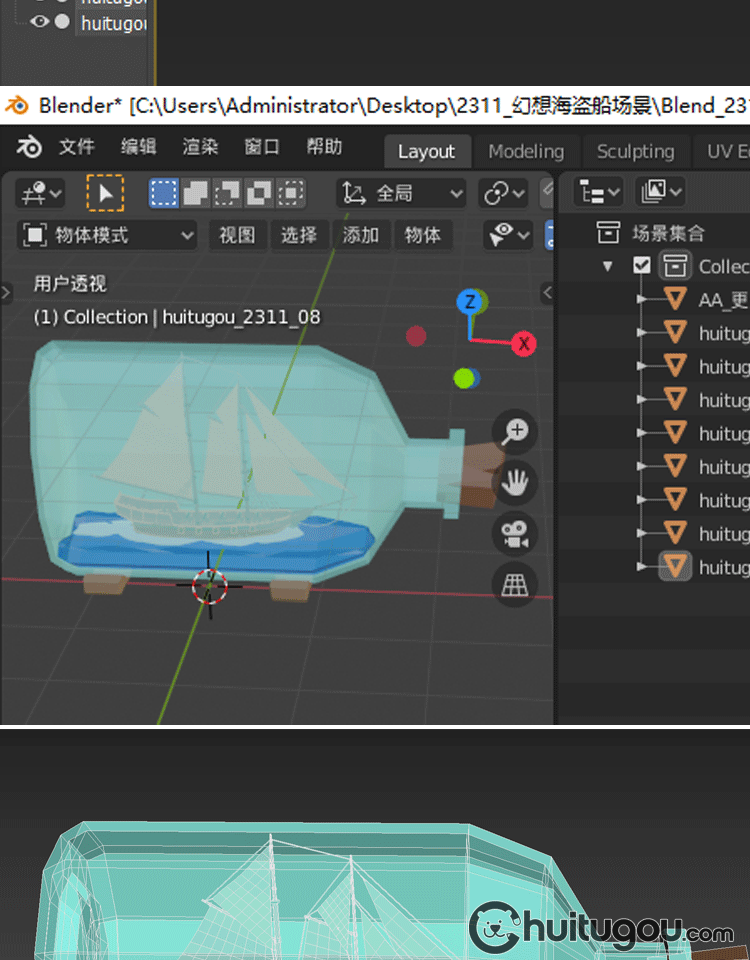Open the 3D viewport editor type dropdown

40,193
